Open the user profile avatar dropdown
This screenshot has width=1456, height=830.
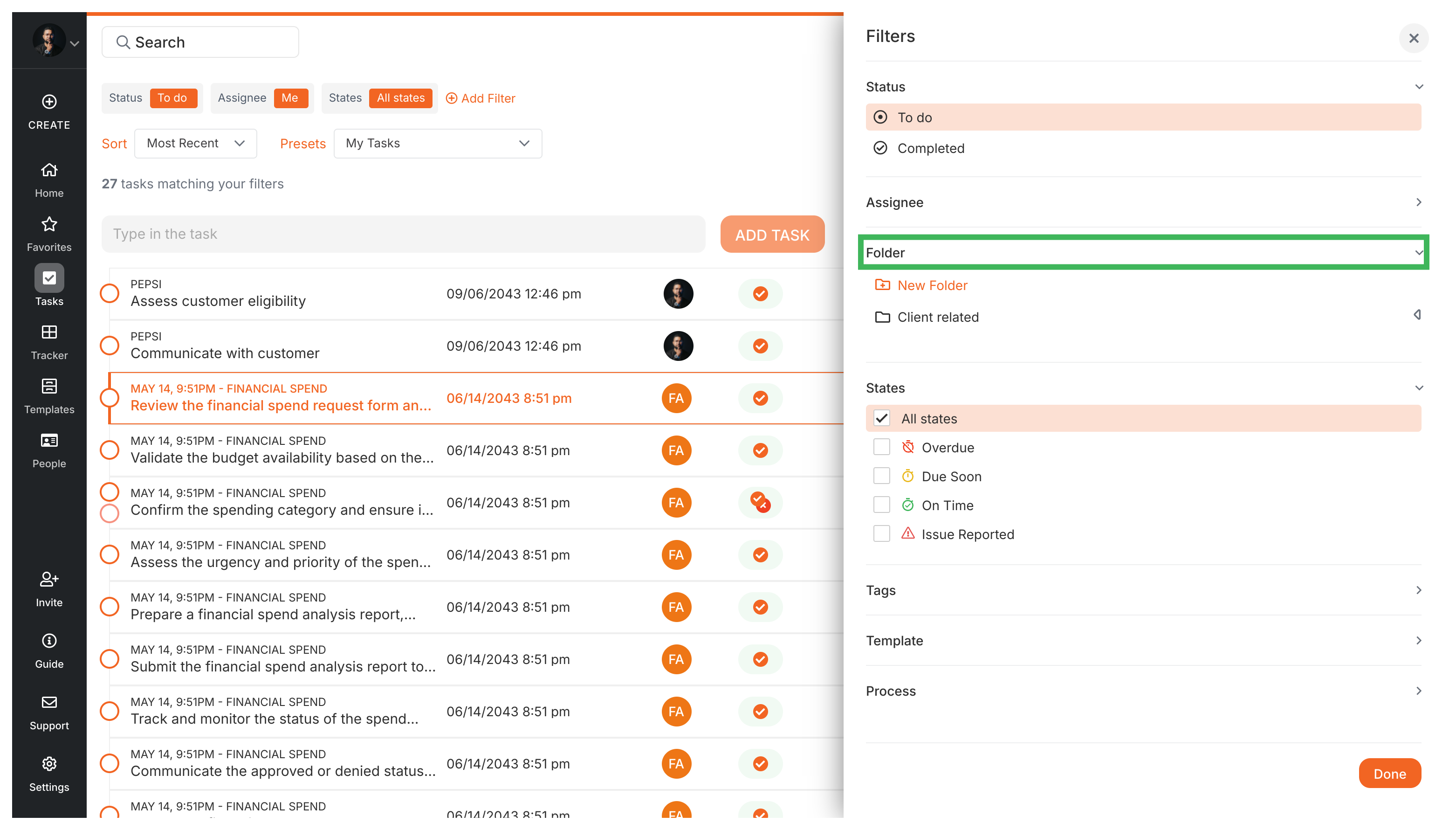55,41
